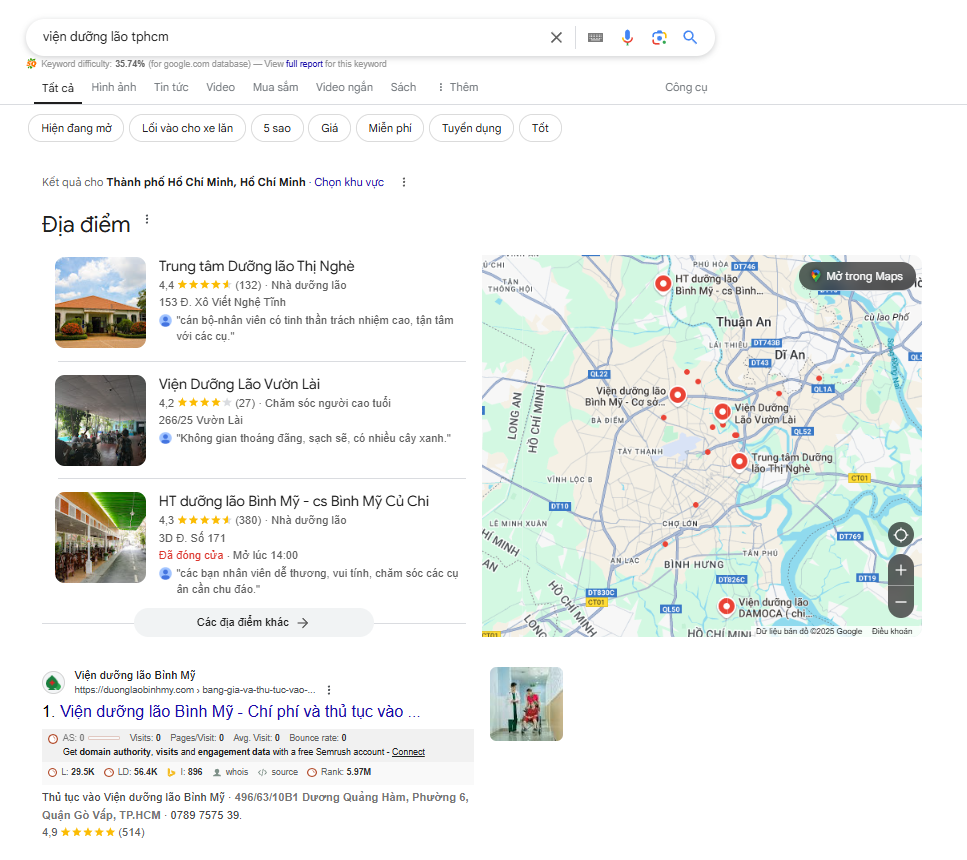Click the LD: 56.4K metric
This screenshot has width=967, height=860.
(131, 772)
